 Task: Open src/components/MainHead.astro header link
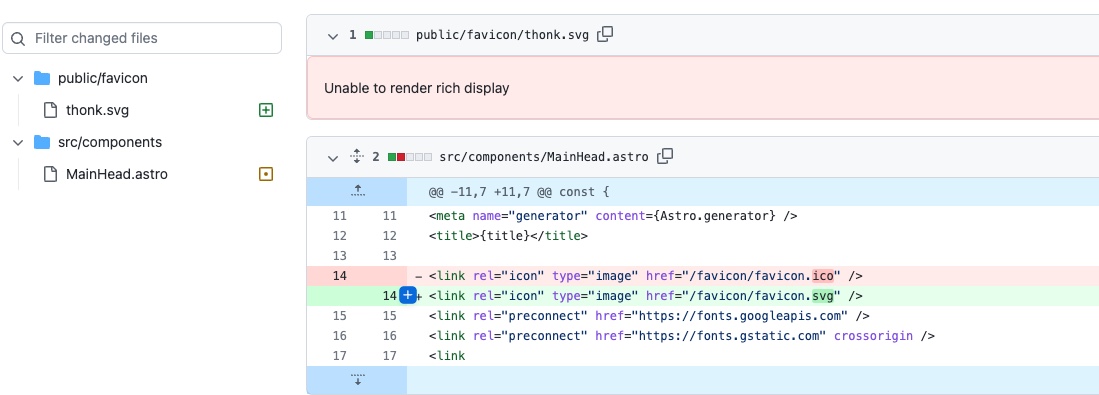544,157
